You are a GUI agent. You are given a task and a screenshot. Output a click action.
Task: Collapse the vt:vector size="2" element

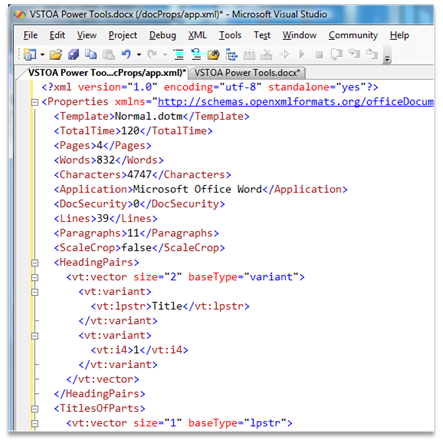[35, 277]
